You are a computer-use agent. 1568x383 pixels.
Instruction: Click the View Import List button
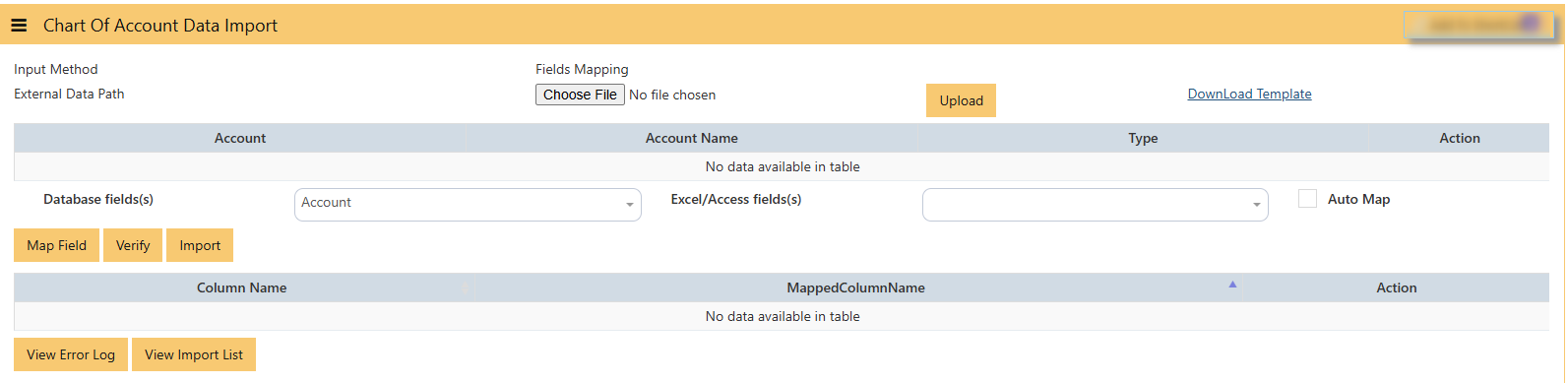coord(194,354)
